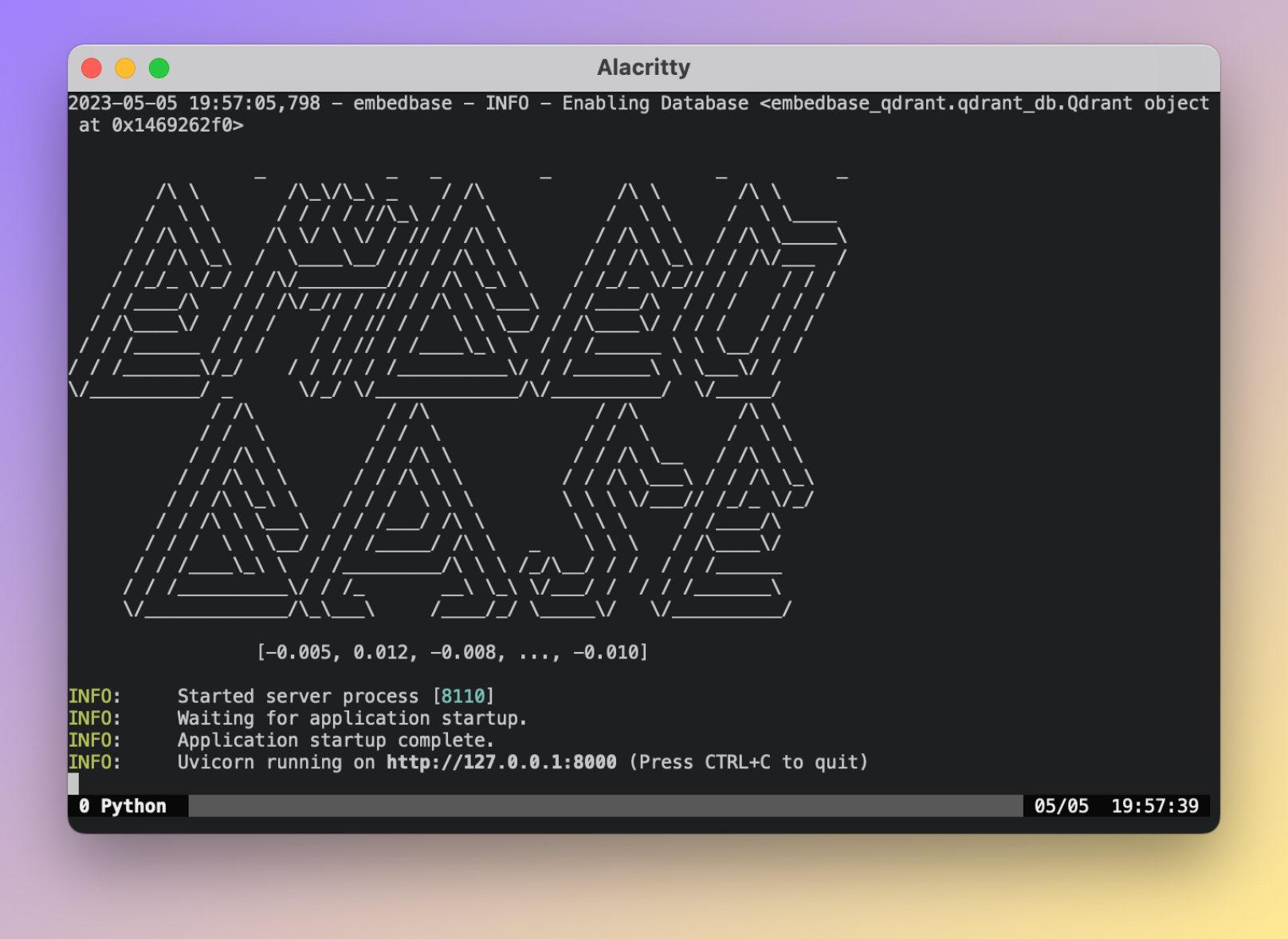Image resolution: width=1288 pixels, height=939 pixels.
Task: Click the green fullscreen window button
Action: click(159, 69)
